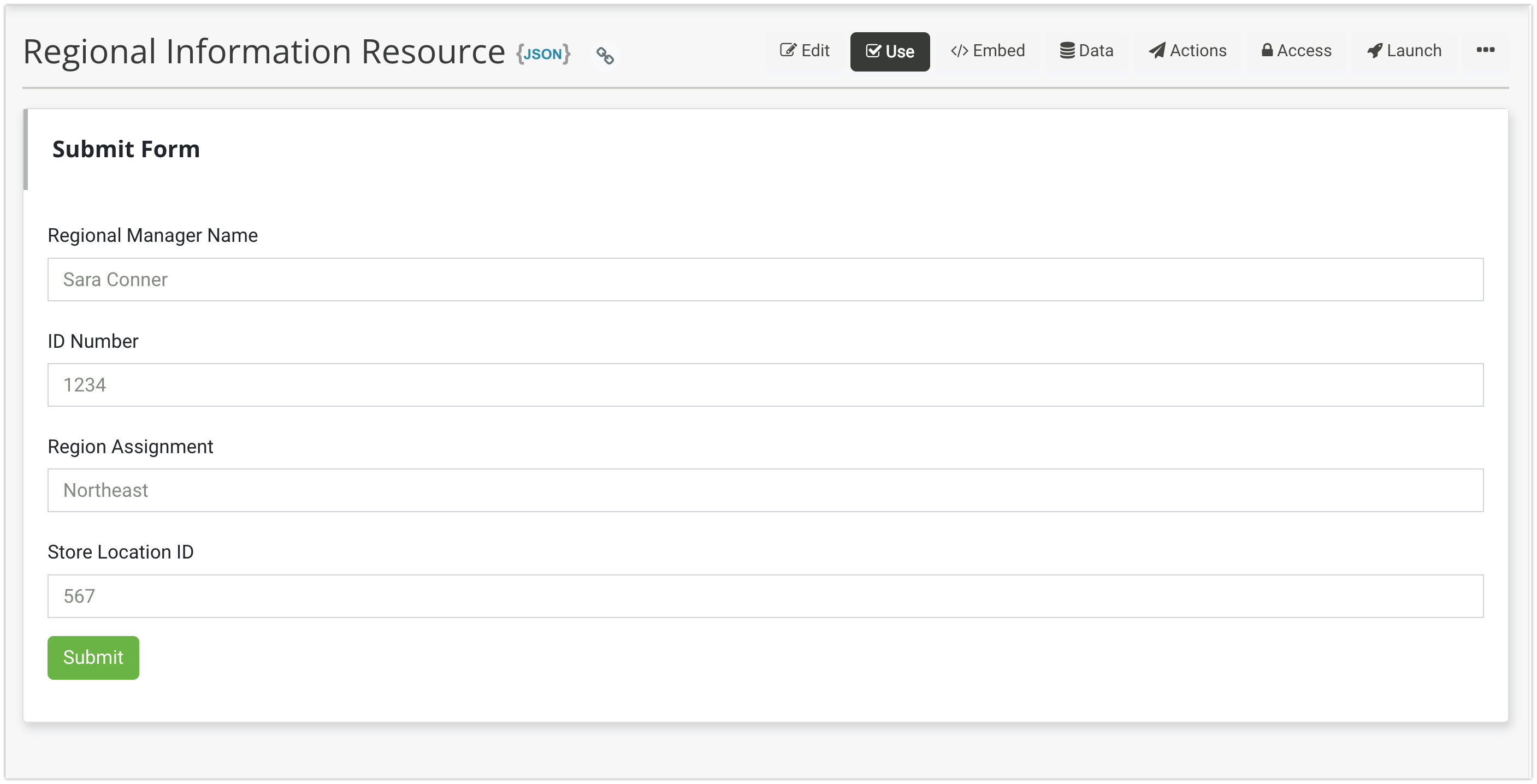Click the Regional Information Resource title
The height and width of the screenshot is (784, 1537).
[264, 51]
